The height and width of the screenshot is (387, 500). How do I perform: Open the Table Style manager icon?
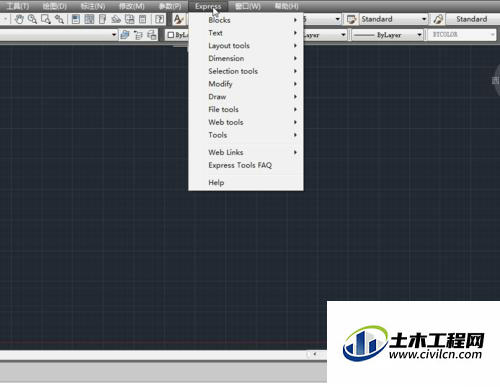click(x=438, y=19)
